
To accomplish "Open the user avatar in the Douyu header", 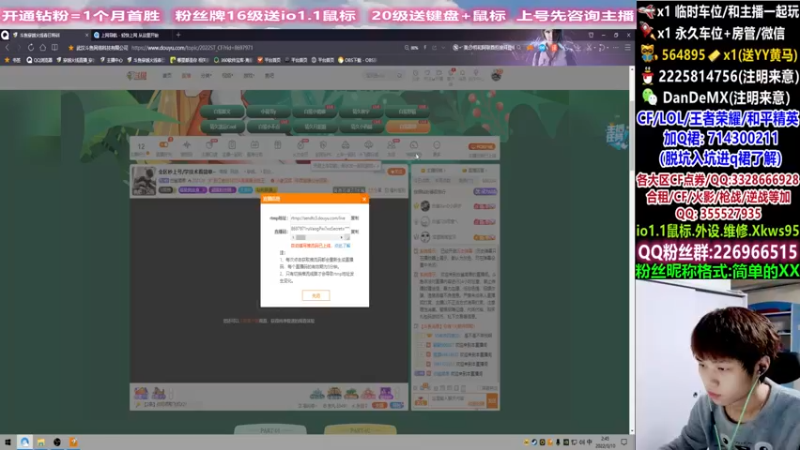I will click(496, 76).
